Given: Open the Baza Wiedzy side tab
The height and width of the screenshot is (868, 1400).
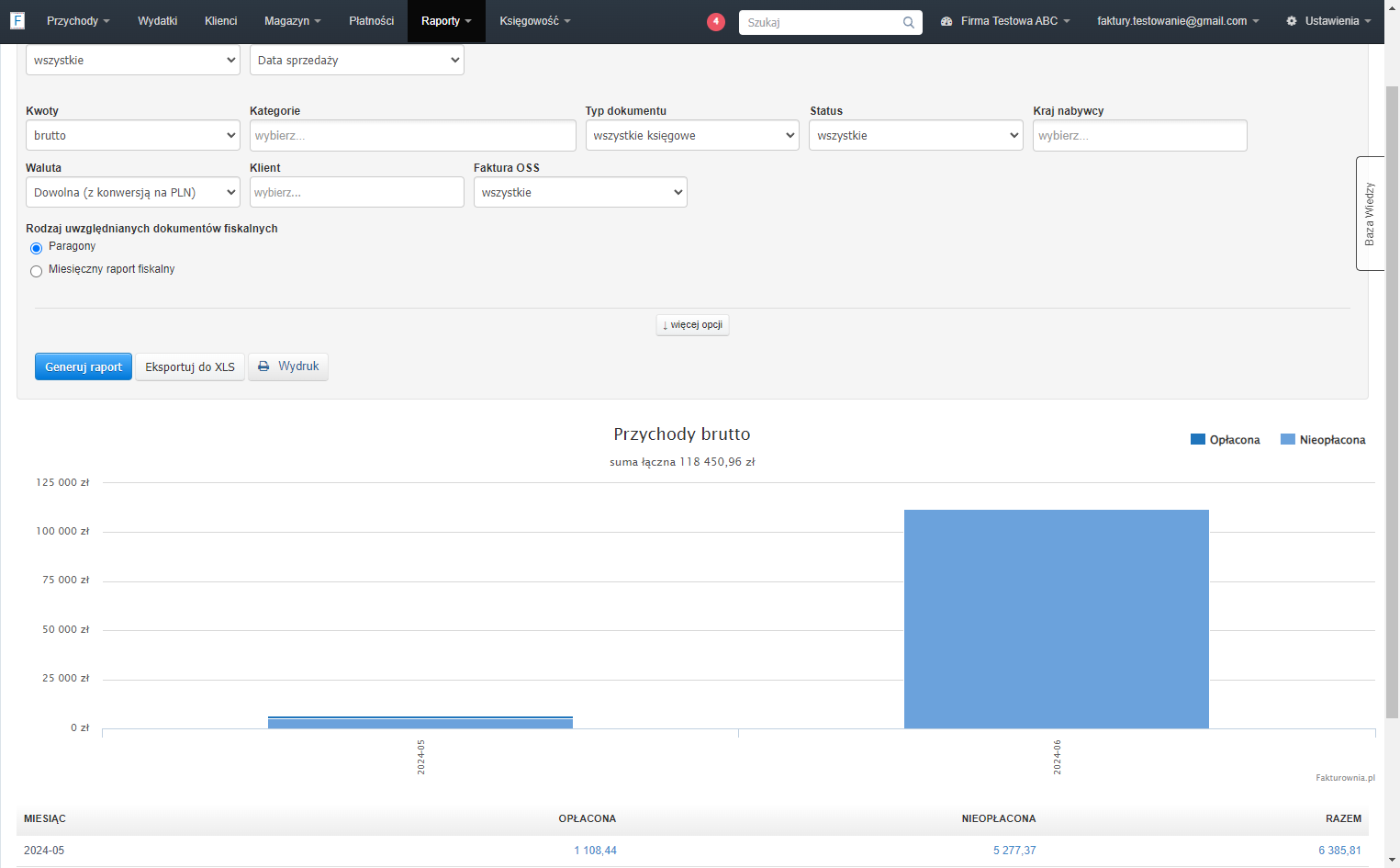Looking at the screenshot, I should coord(1370,213).
